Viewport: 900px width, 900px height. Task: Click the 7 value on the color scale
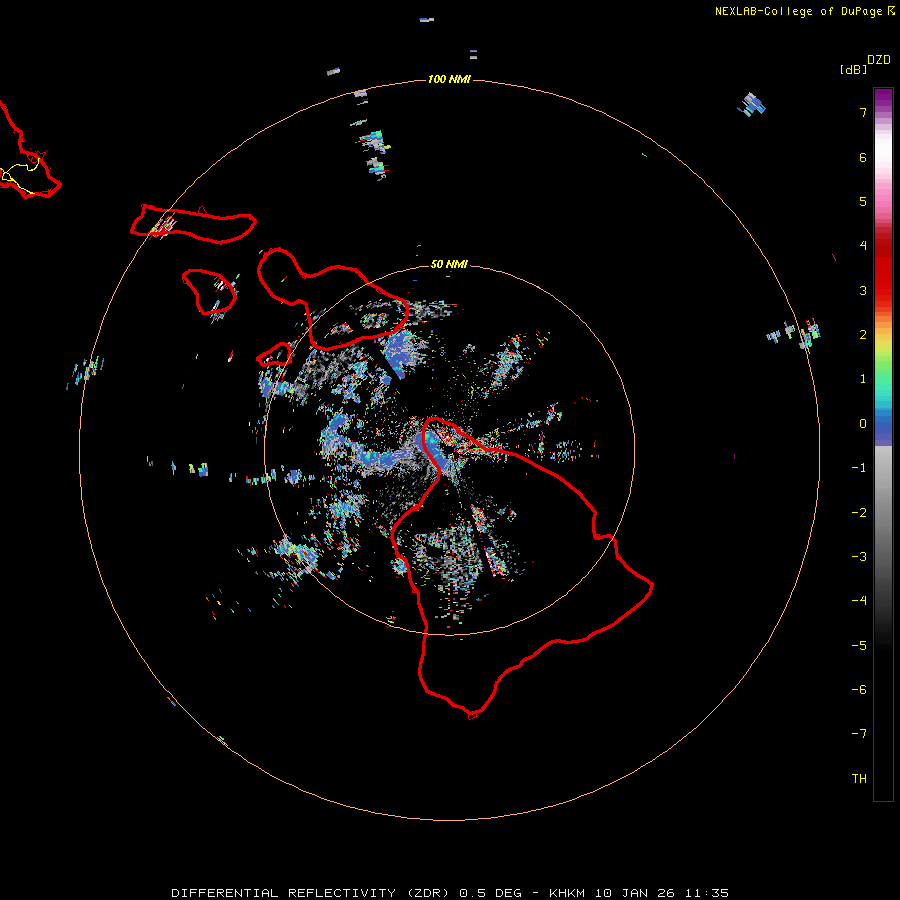point(863,112)
